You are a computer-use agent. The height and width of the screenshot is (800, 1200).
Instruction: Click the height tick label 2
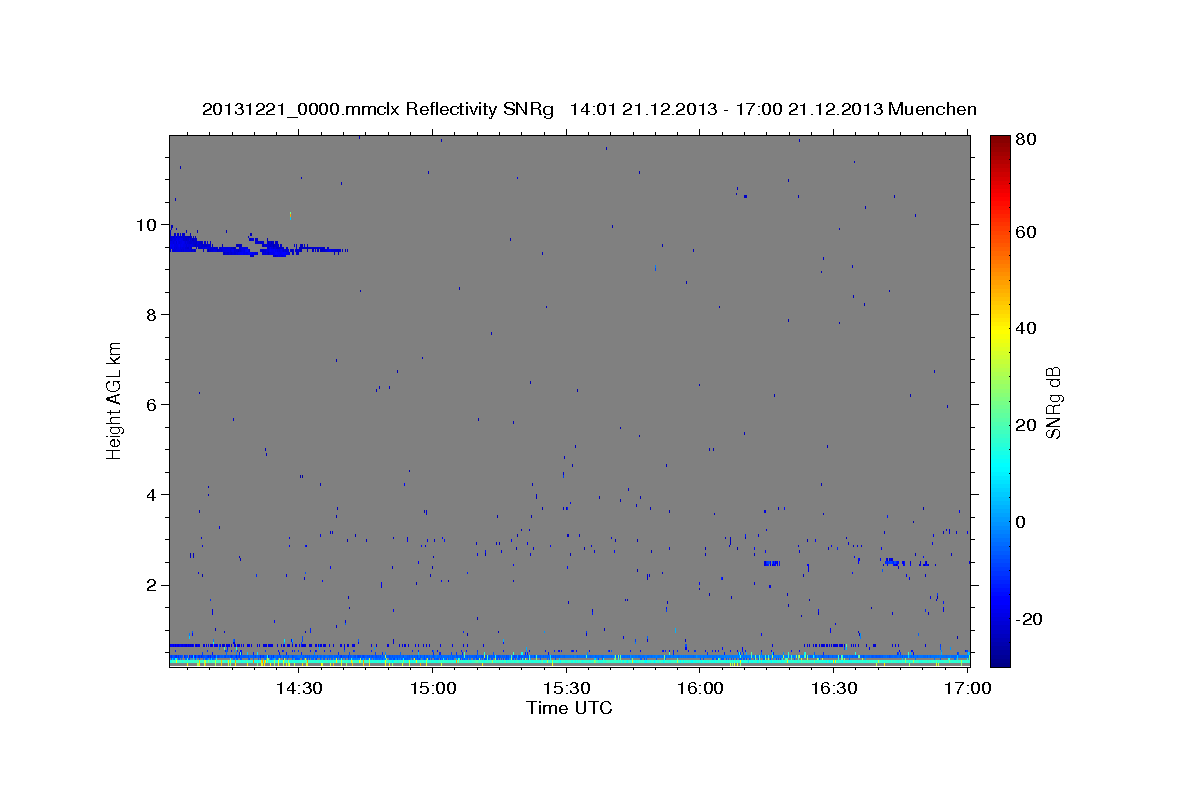[152, 585]
